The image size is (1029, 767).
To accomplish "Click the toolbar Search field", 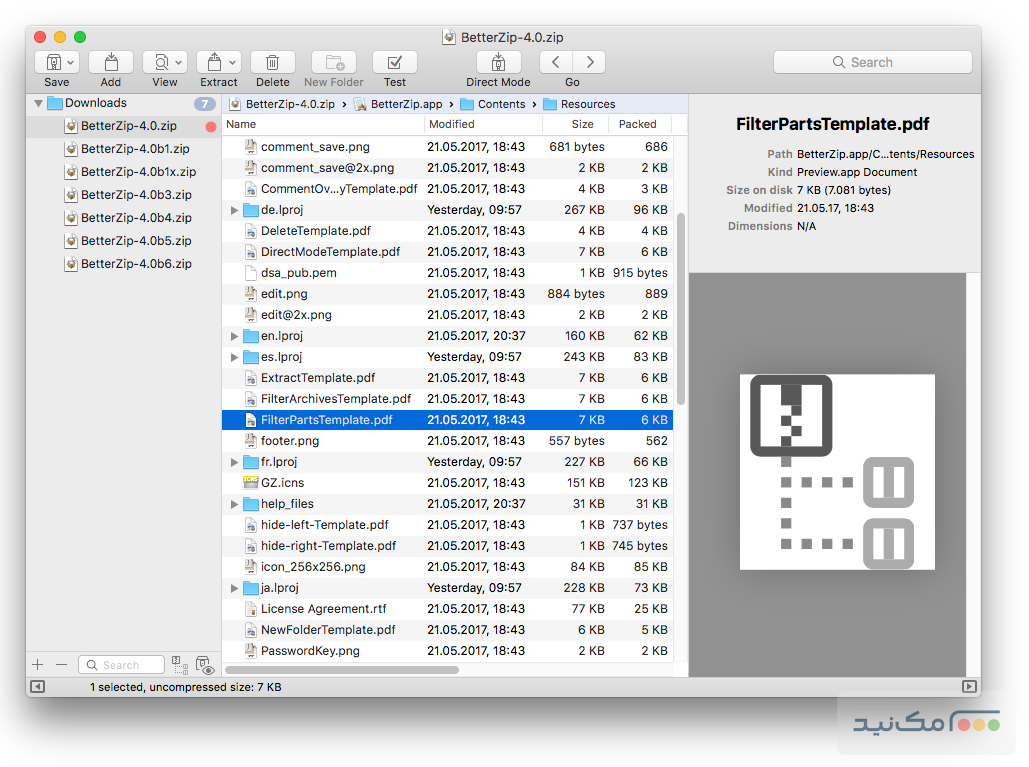I will click(x=872, y=62).
